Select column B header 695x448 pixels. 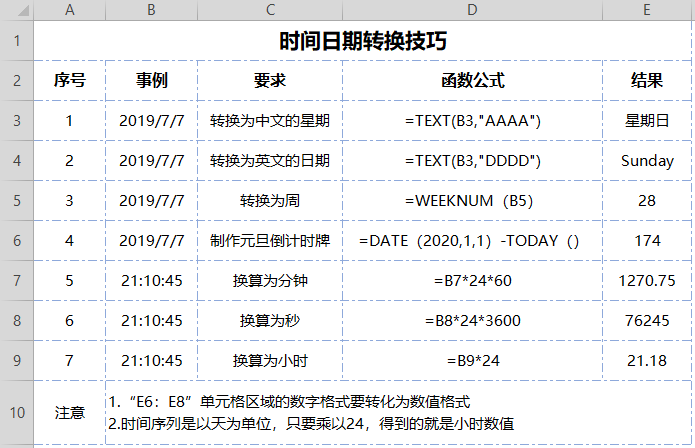pos(151,10)
